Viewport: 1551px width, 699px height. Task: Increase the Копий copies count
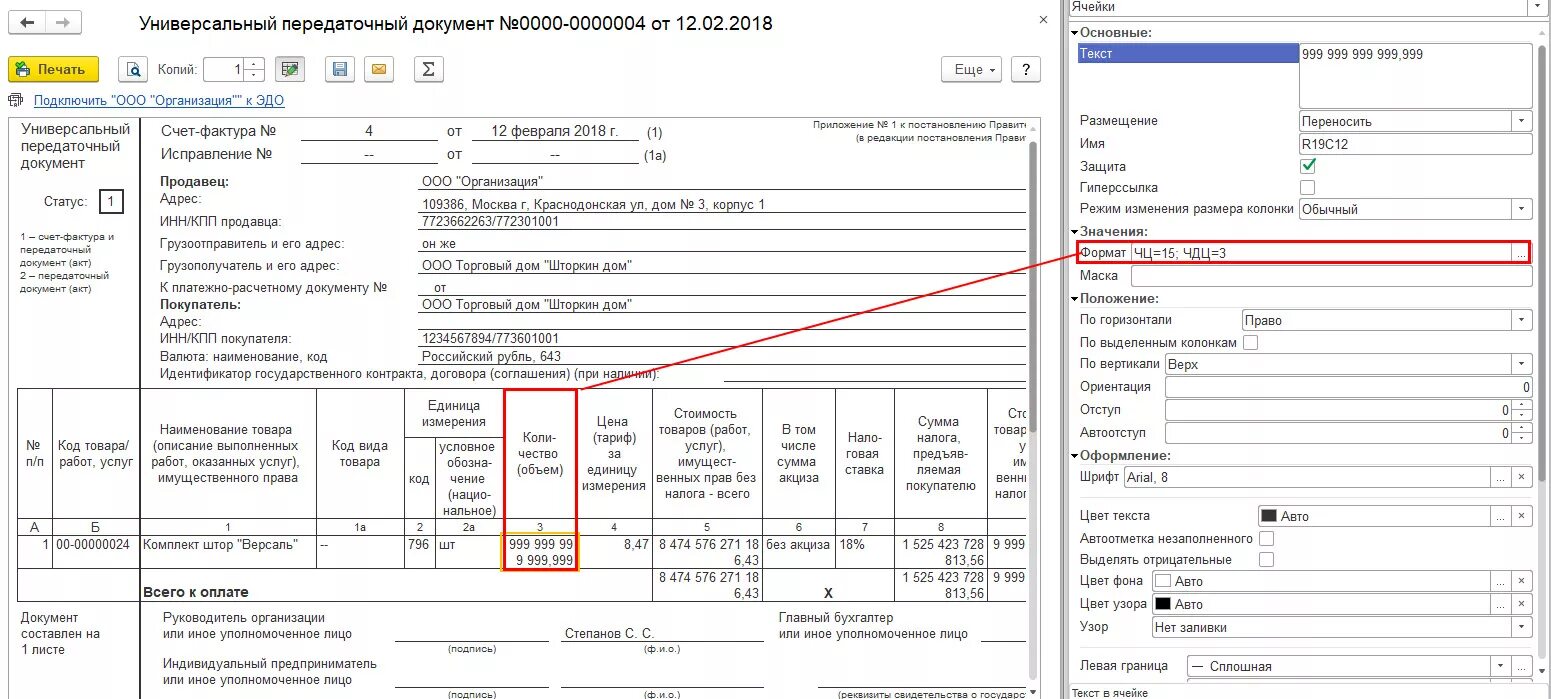(254, 64)
